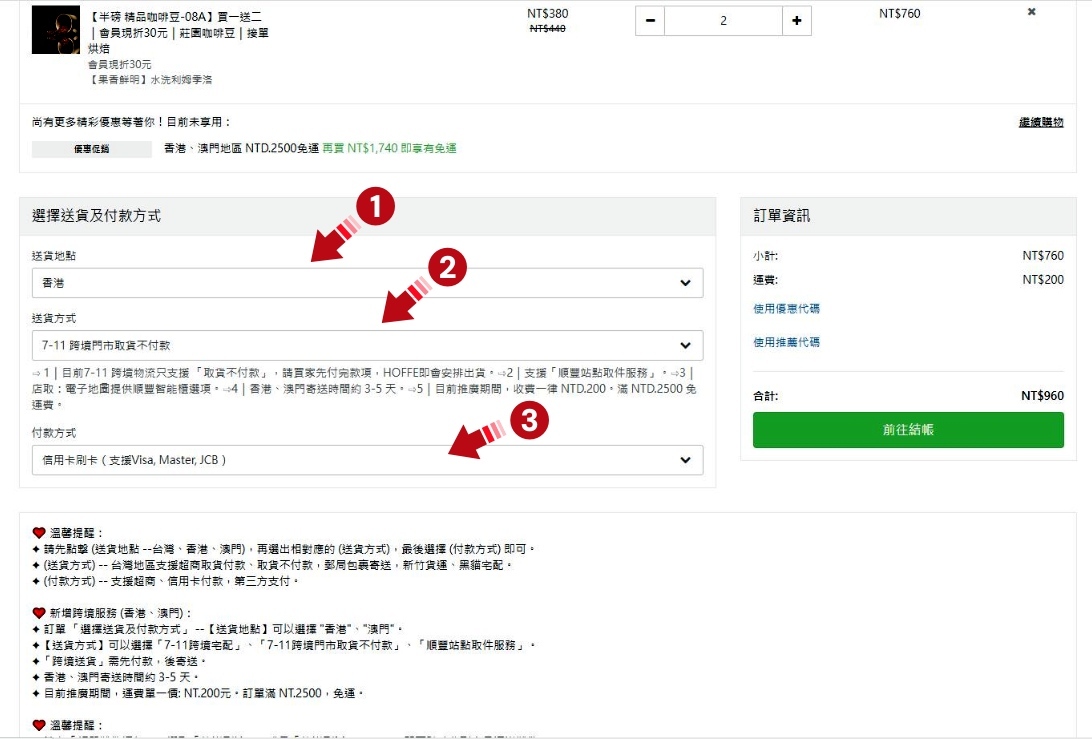Remove the coffee bean item with the X
This screenshot has width=1092, height=739.
pyautogui.click(x=1031, y=13)
